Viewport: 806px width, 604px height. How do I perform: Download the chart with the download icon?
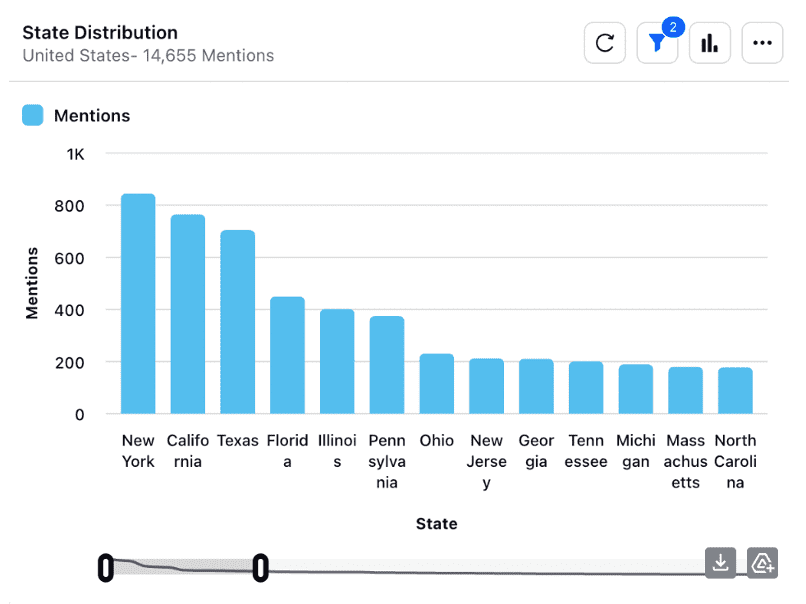[x=720, y=563]
